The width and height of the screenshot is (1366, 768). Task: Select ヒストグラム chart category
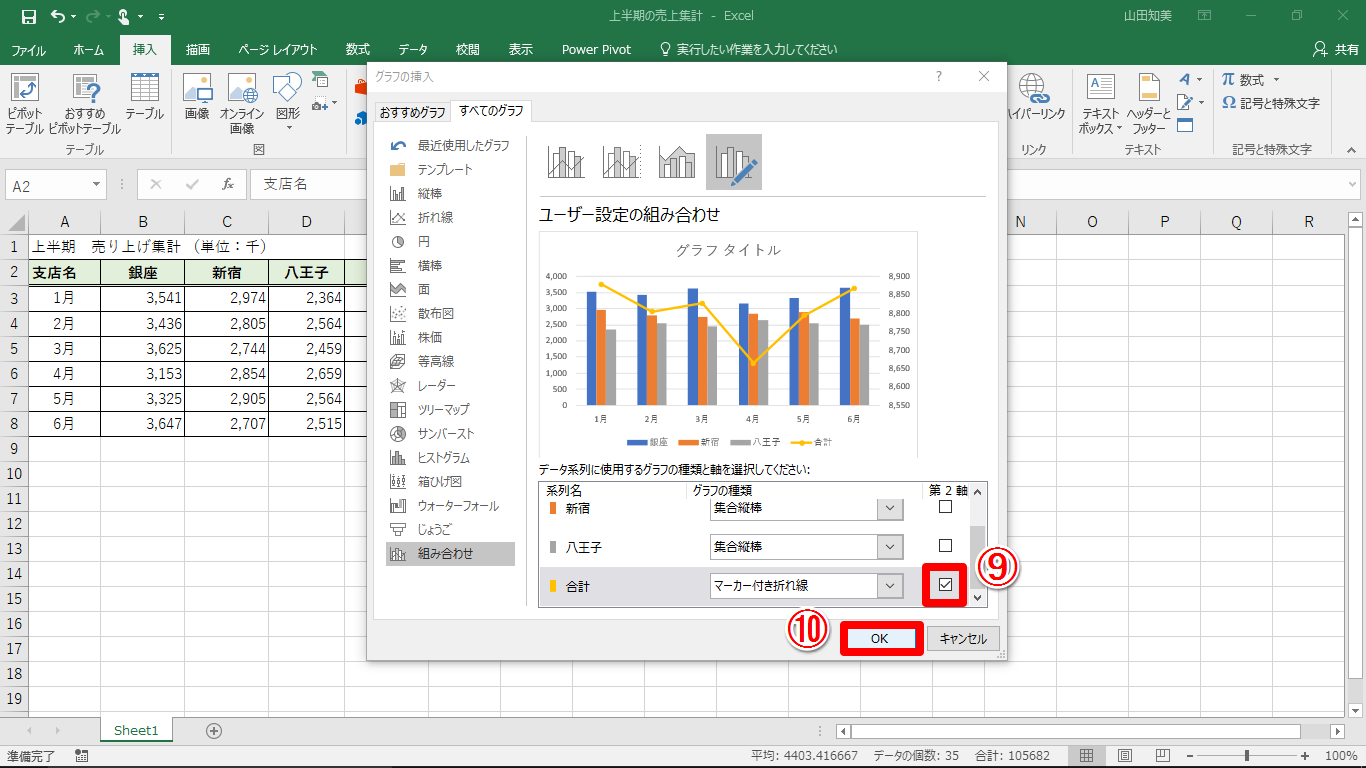click(450, 458)
